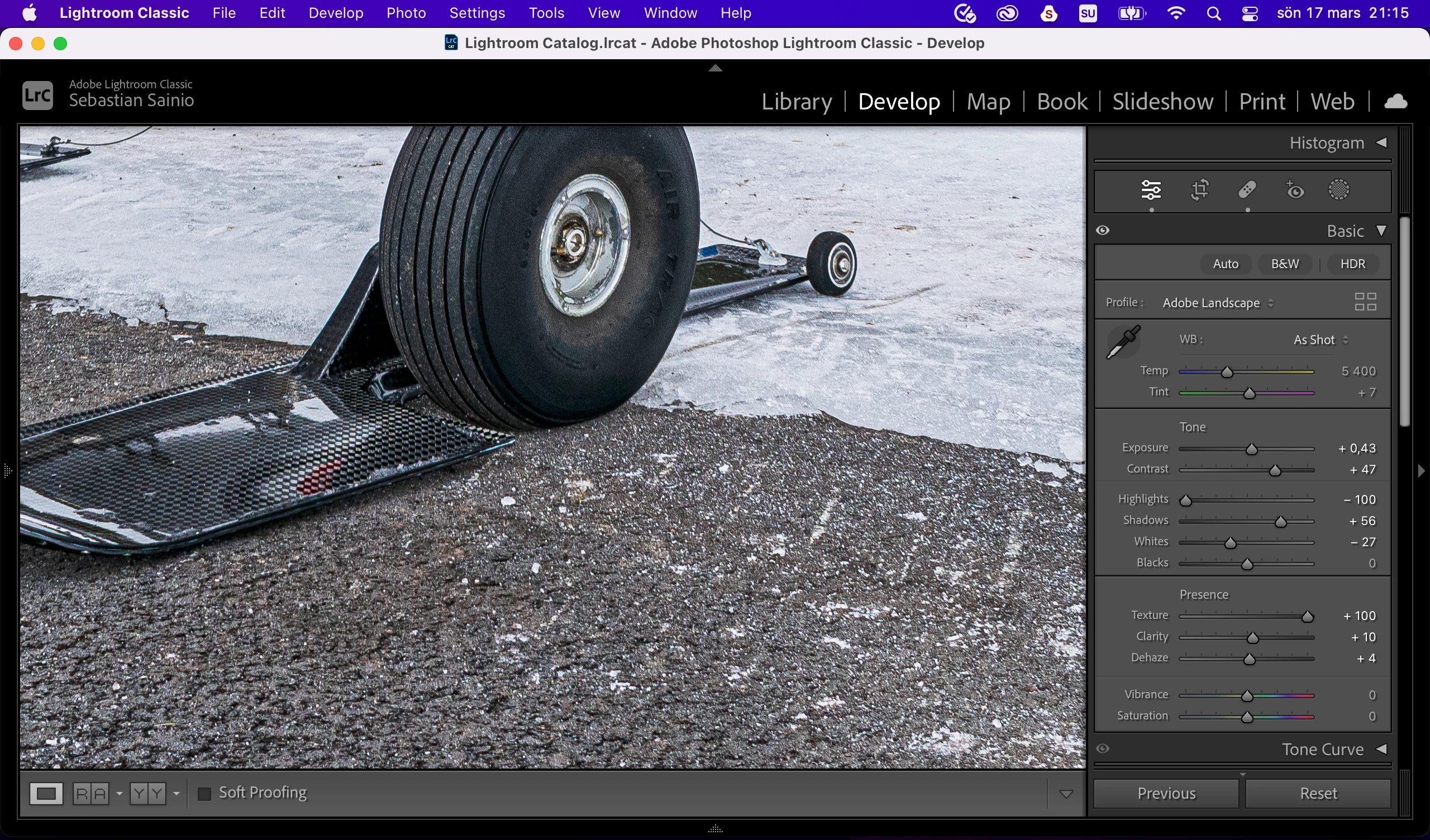This screenshot has width=1430, height=840.
Task: Enable the Soft Proofing checkbox
Action: click(204, 793)
